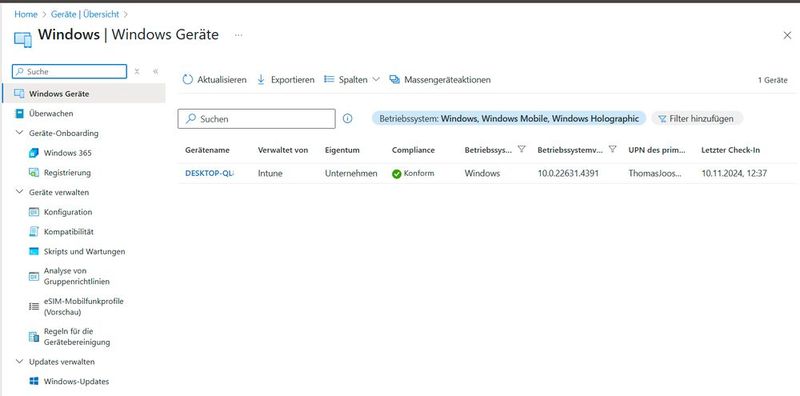The image size is (800, 396).
Task: Click Exportieren button label
Action: click(x=293, y=80)
